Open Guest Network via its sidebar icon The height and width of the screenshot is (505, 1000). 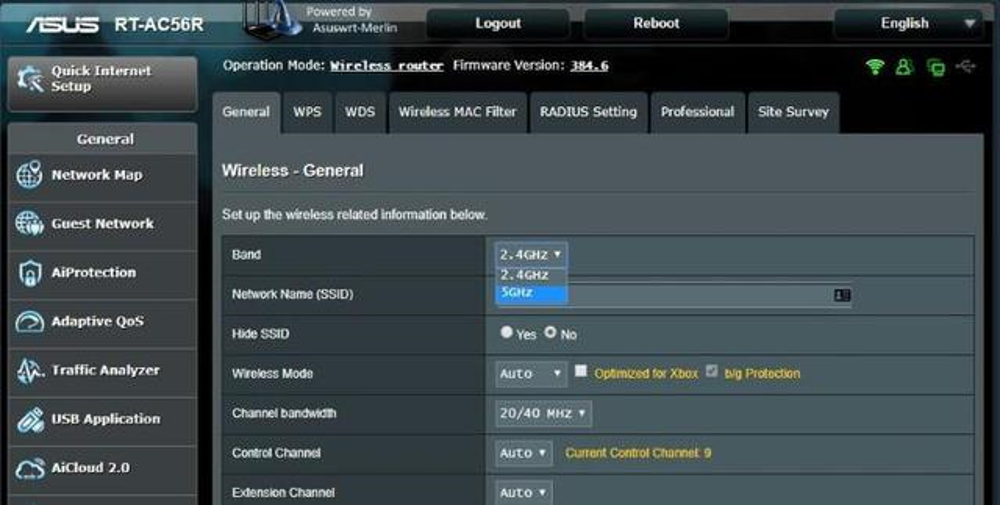(29, 224)
